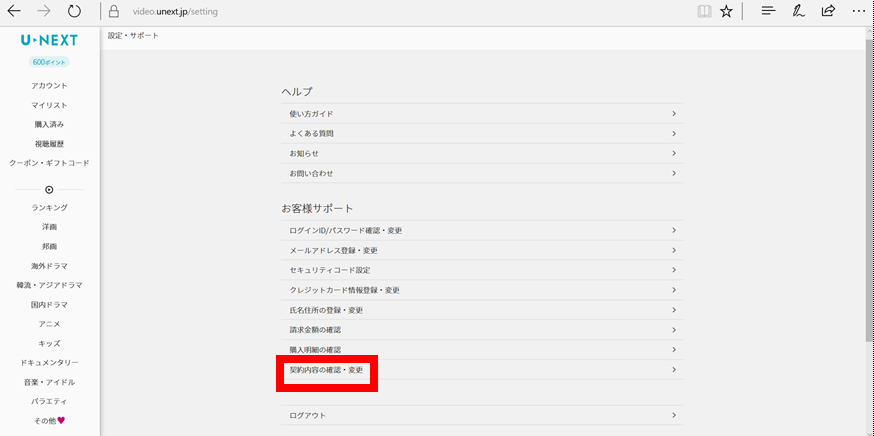Open 使い方ガイド help link
The width and height of the screenshot is (874, 436).
coord(482,114)
